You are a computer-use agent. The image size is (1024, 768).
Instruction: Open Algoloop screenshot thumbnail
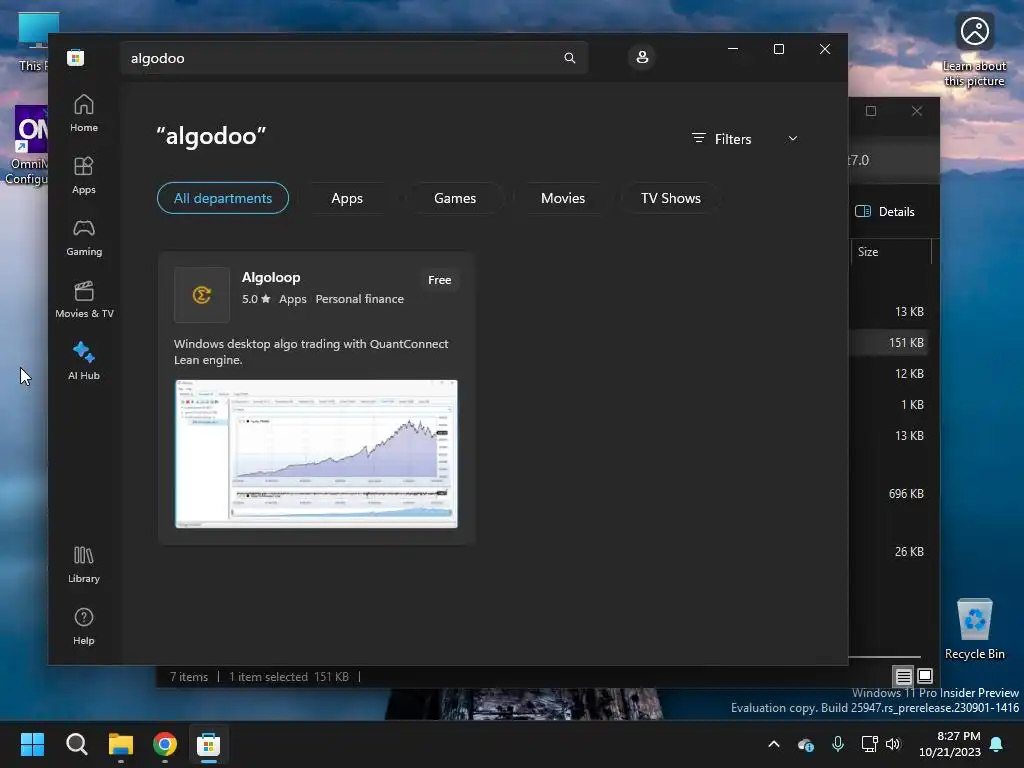pyautogui.click(x=316, y=454)
